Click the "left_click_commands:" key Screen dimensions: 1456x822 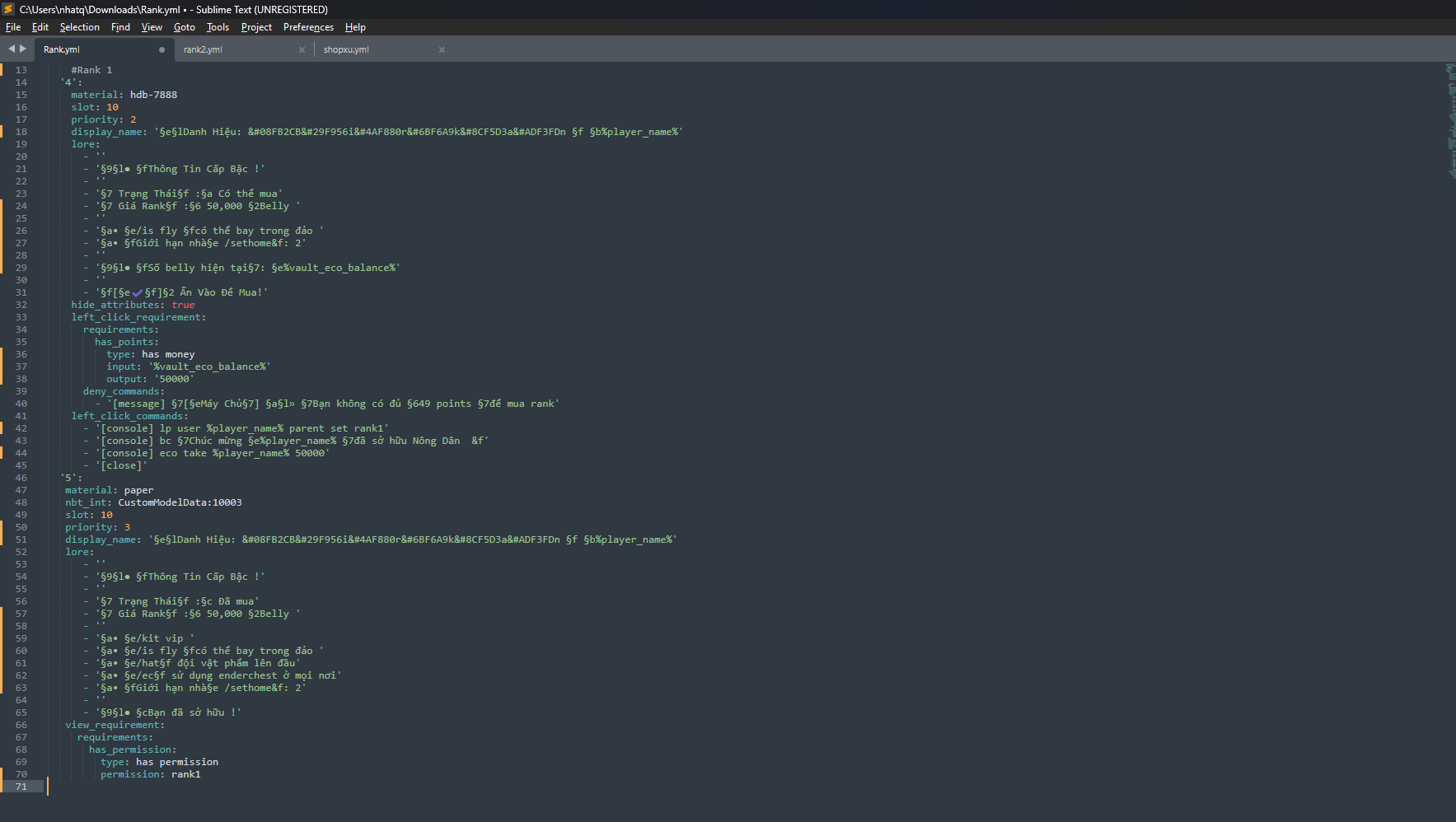click(130, 416)
